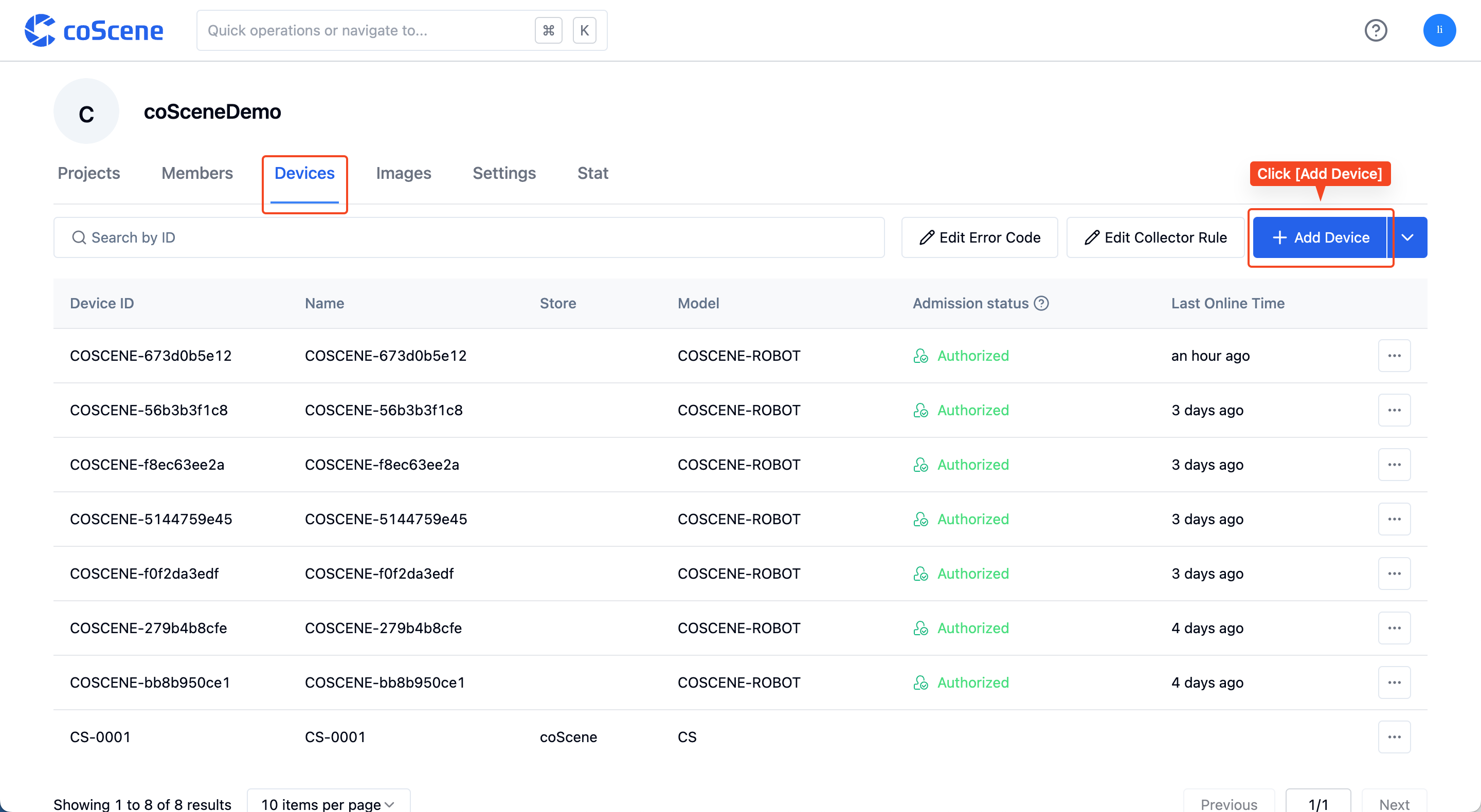Click the Model column header
The image size is (1481, 812).
[x=698, y=303]
